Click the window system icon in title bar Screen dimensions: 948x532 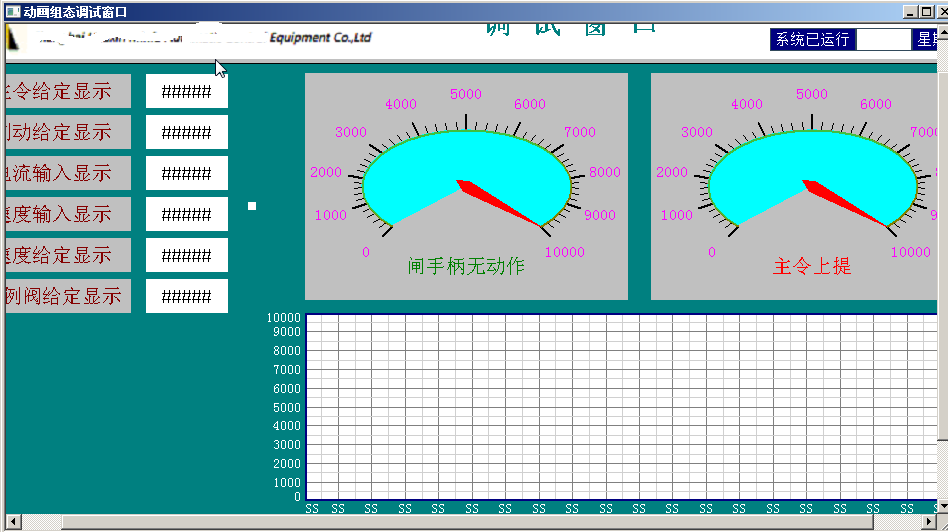[x=13, y=12]
